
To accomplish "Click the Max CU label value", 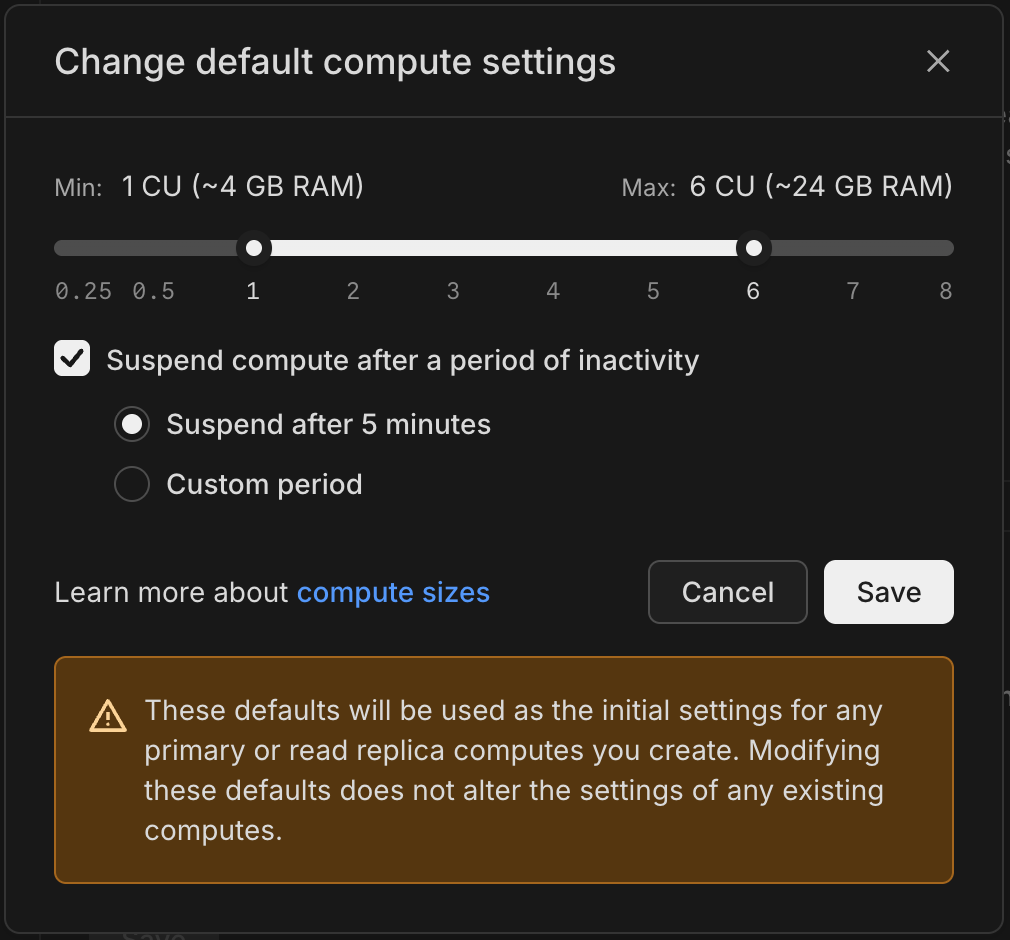I will point(820,186).
